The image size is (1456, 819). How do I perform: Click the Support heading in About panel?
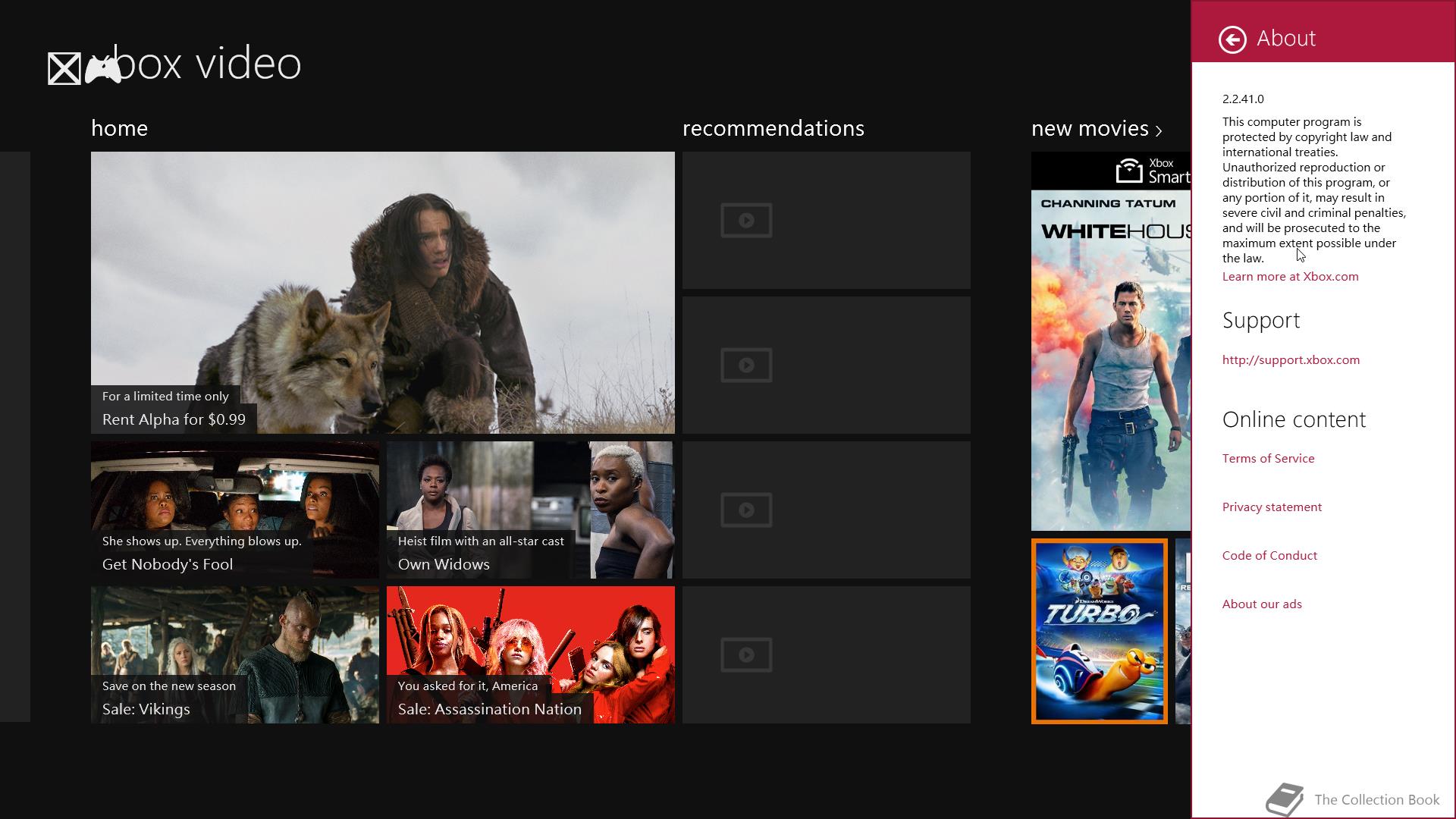pyautogui.click(x=1260, y=321)
